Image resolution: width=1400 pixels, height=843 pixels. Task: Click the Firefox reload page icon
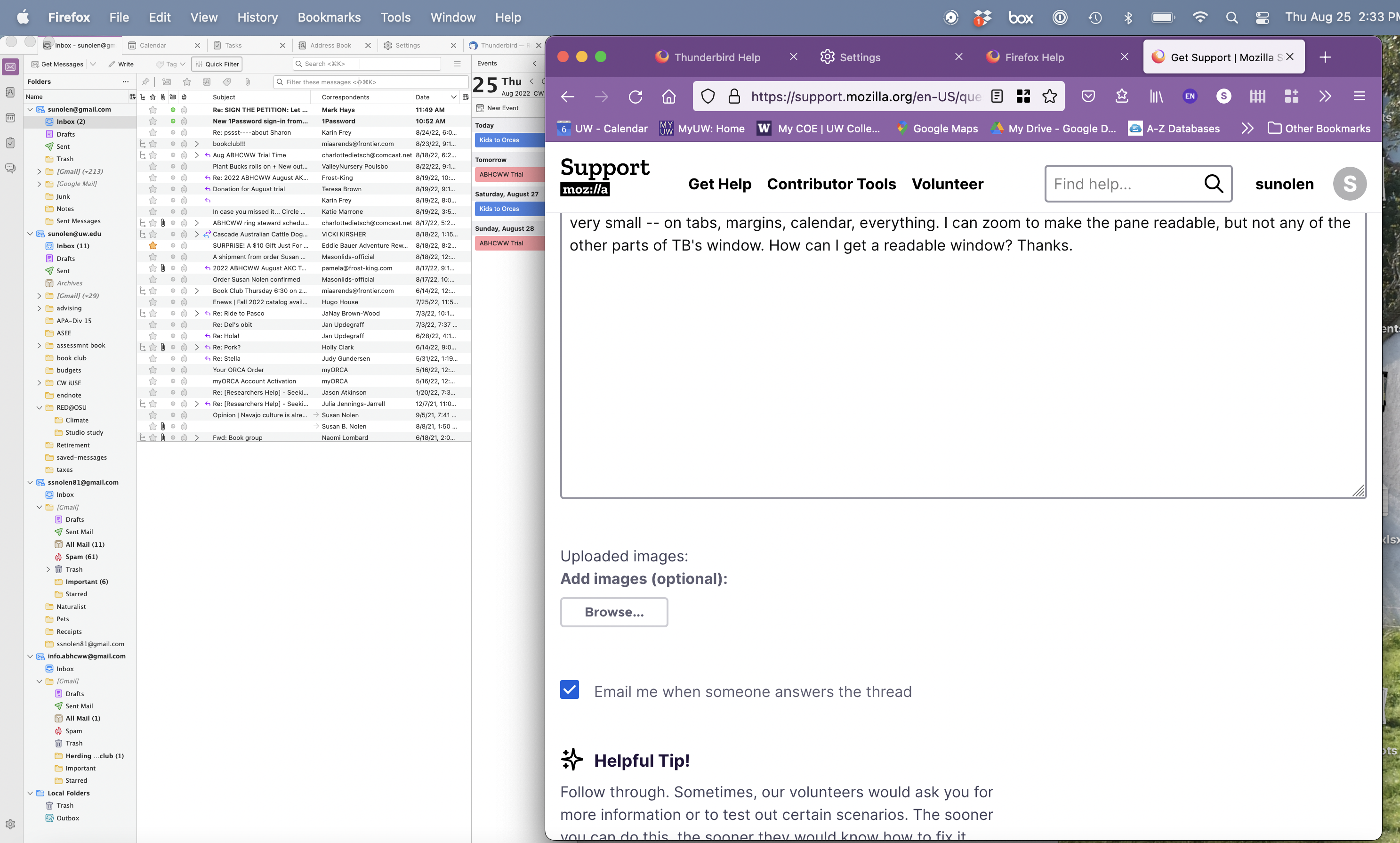pyautogui.click(x=636, y=97)
